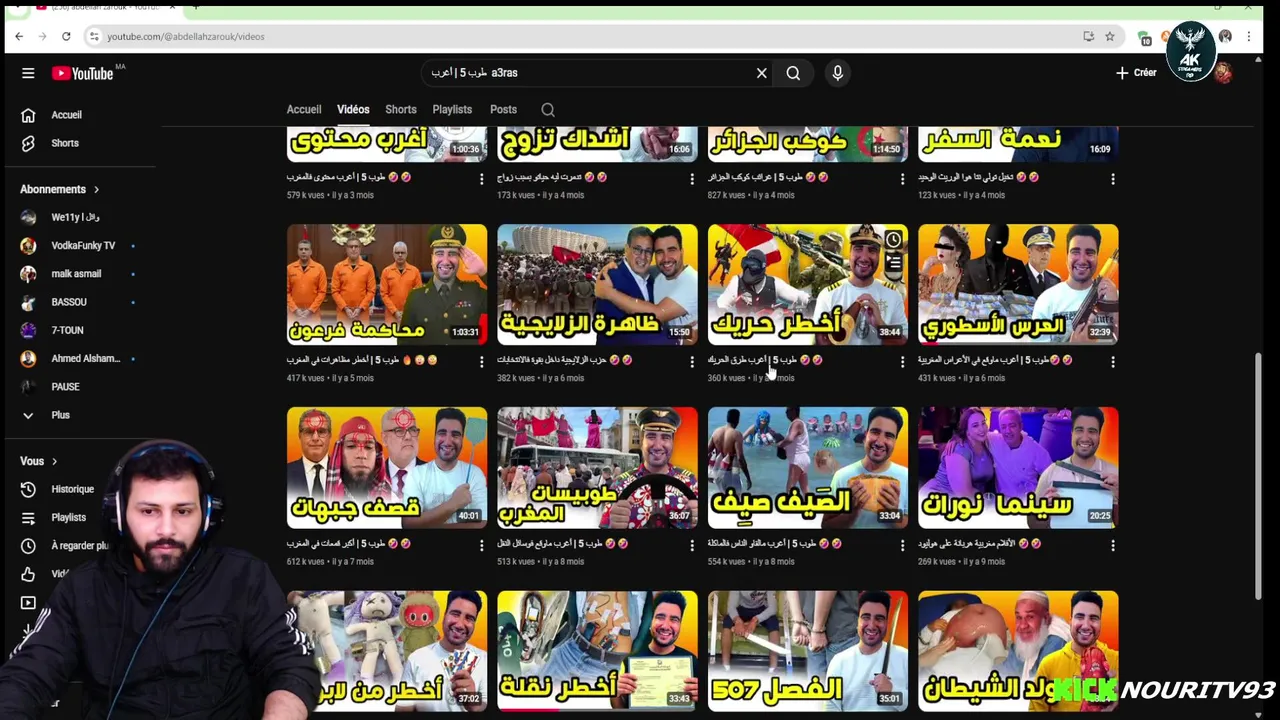
Task: Open the YouTube hamburger guide menu
Action: click(28, 73)
